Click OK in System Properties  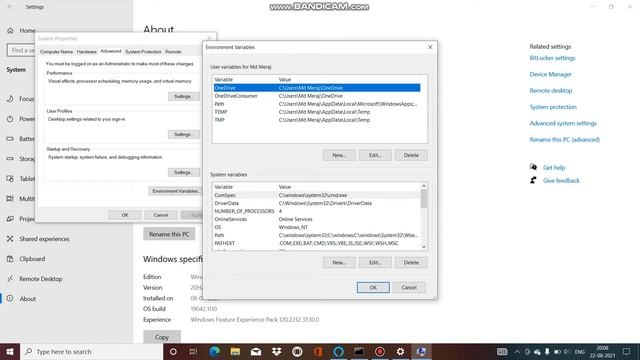[125, 215]
